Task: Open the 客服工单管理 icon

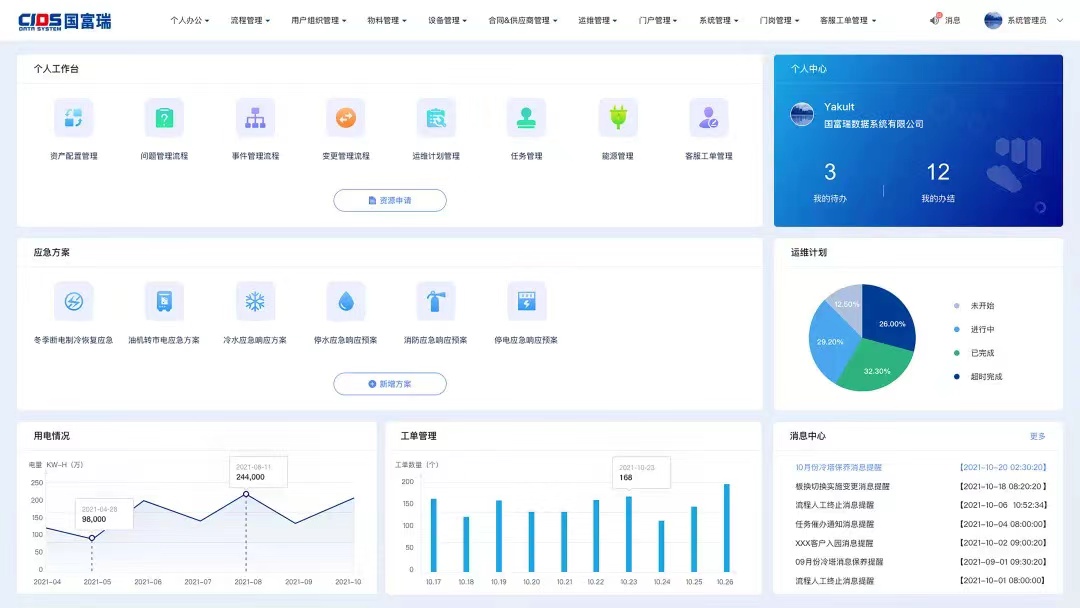Action: coord(708,118)
